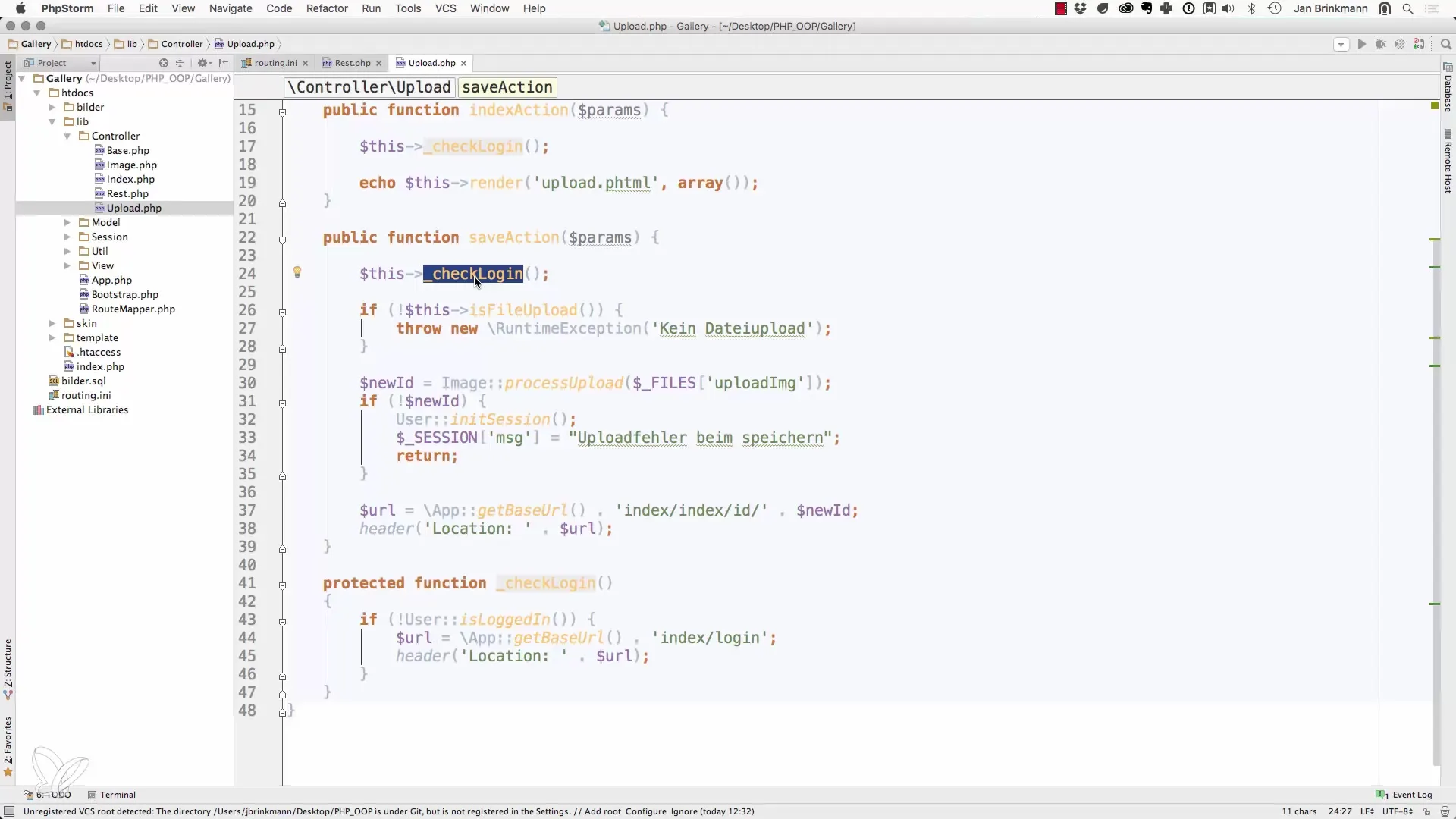
Task: Hide the Project tool window
Action: click(x=224, y=63)
